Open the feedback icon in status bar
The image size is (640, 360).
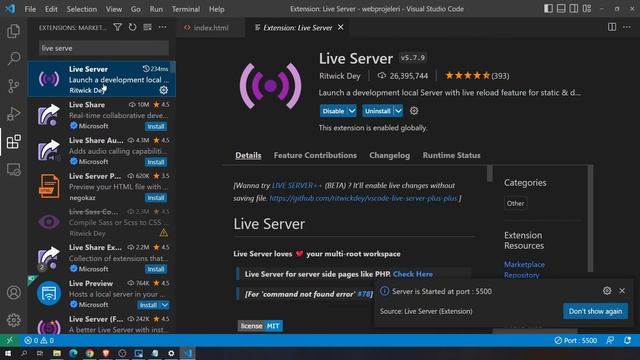click(610, 340)
